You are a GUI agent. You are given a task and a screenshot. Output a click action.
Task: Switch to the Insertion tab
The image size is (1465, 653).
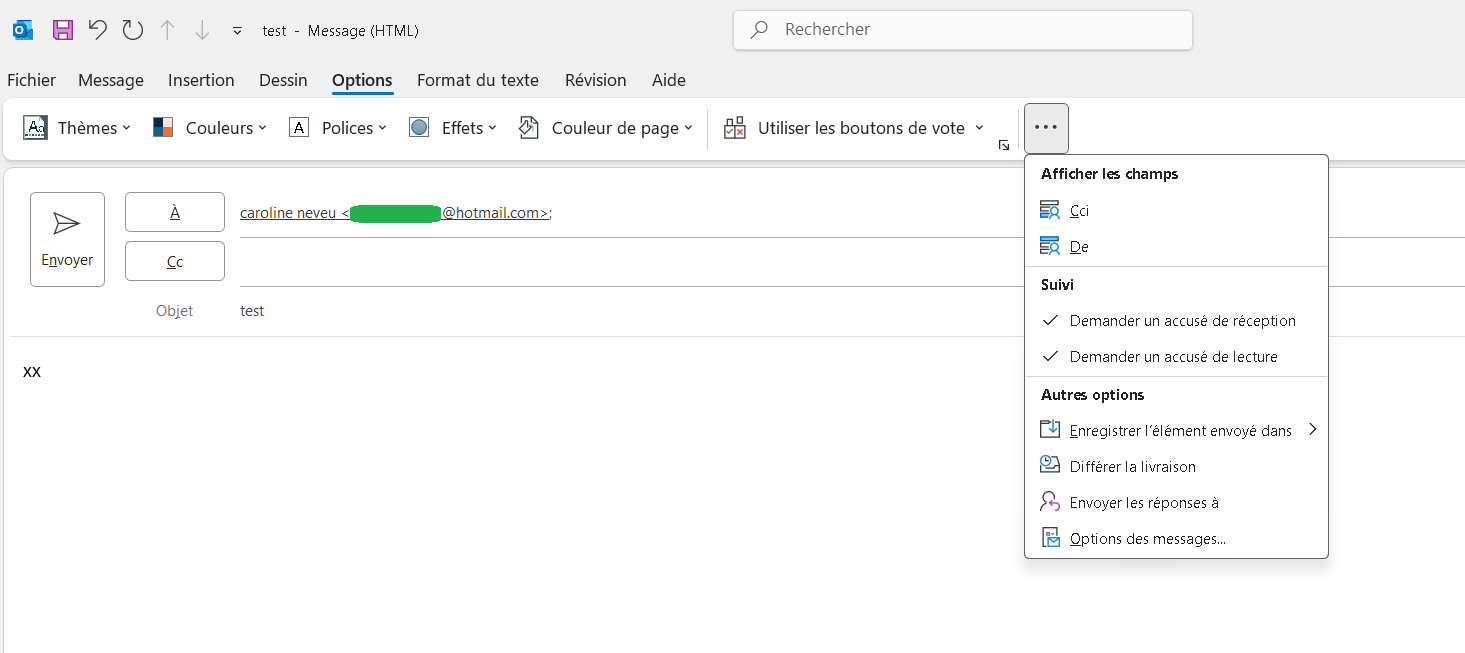coord(201,80)
